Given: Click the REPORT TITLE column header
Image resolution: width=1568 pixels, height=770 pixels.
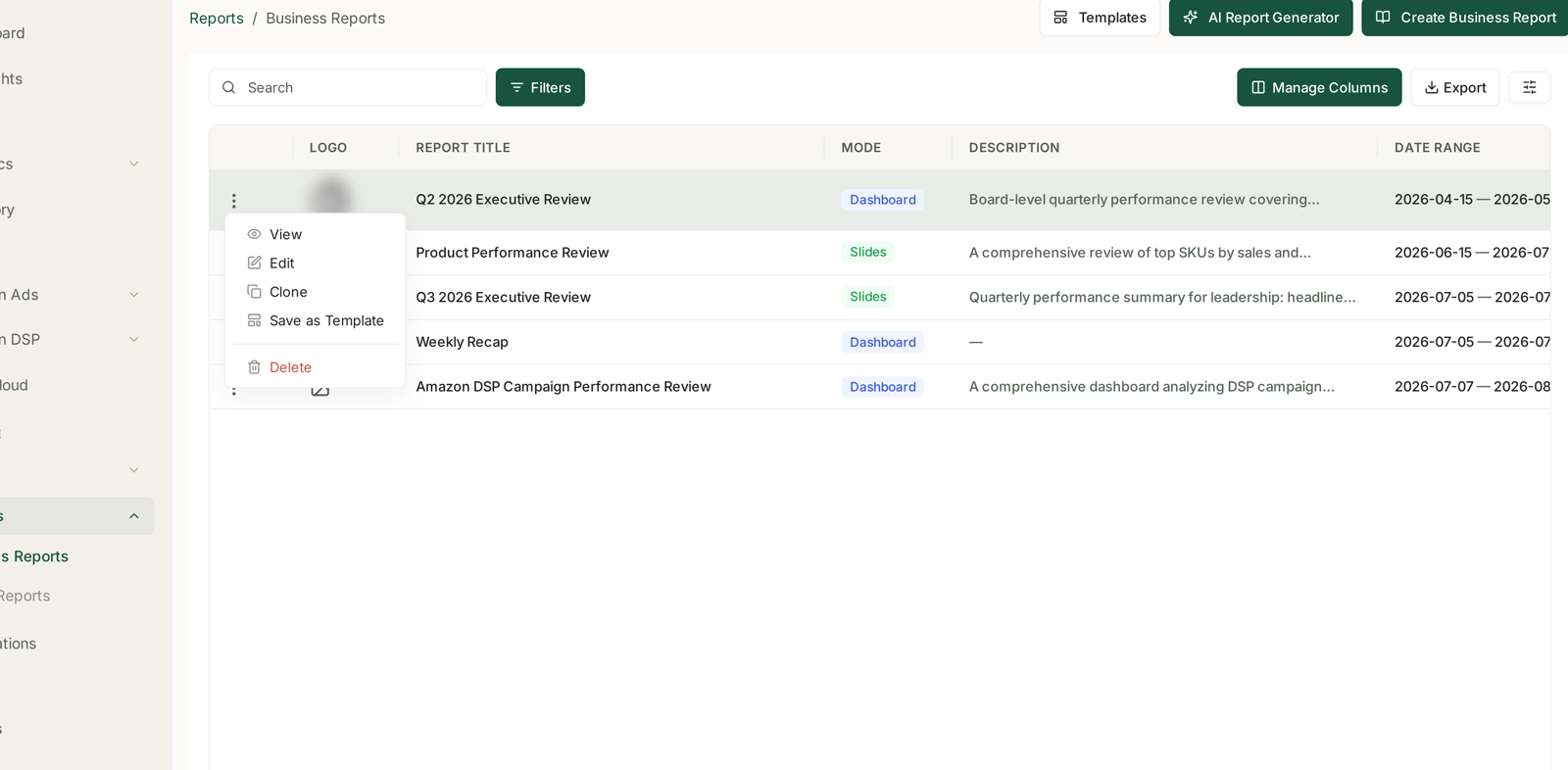Looking at the screenshot, I should click(463, 148).
